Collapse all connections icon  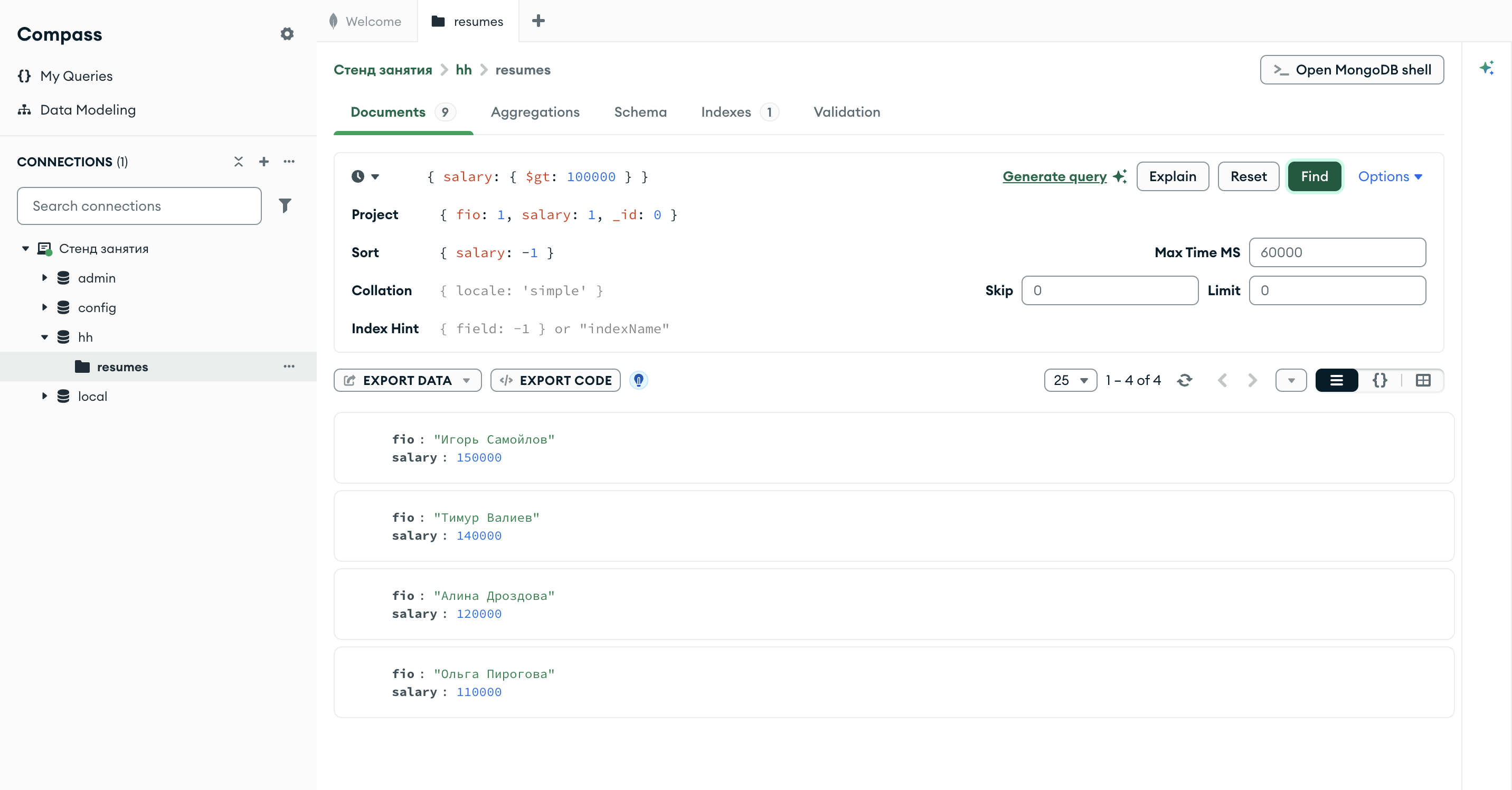tap(238, 162)
